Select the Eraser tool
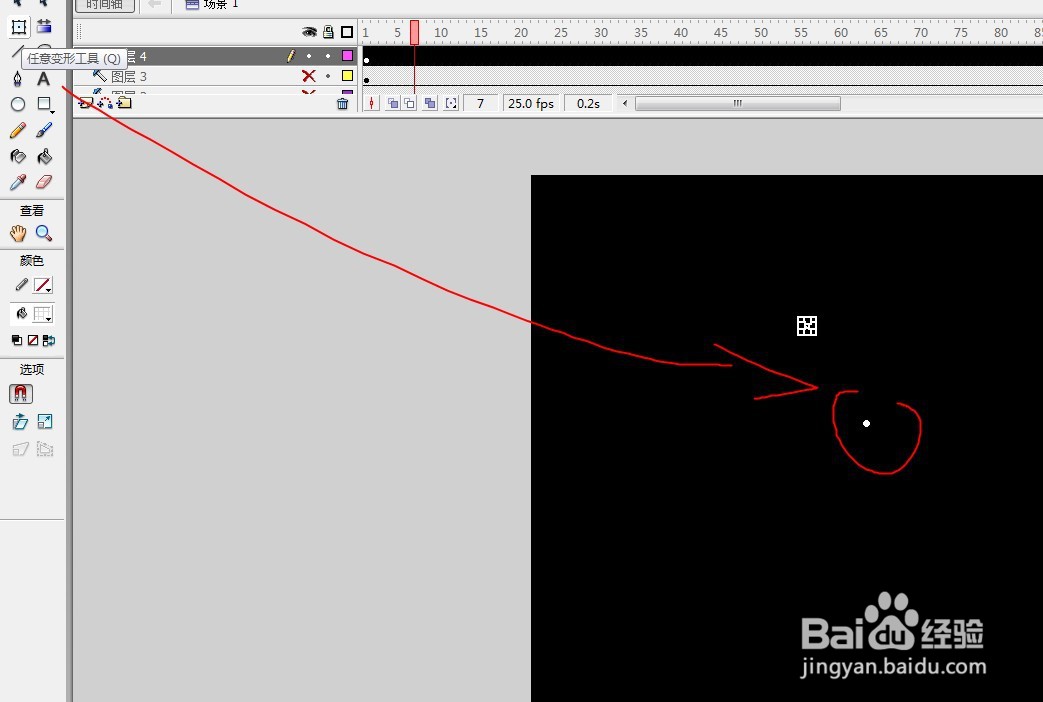 44,182
